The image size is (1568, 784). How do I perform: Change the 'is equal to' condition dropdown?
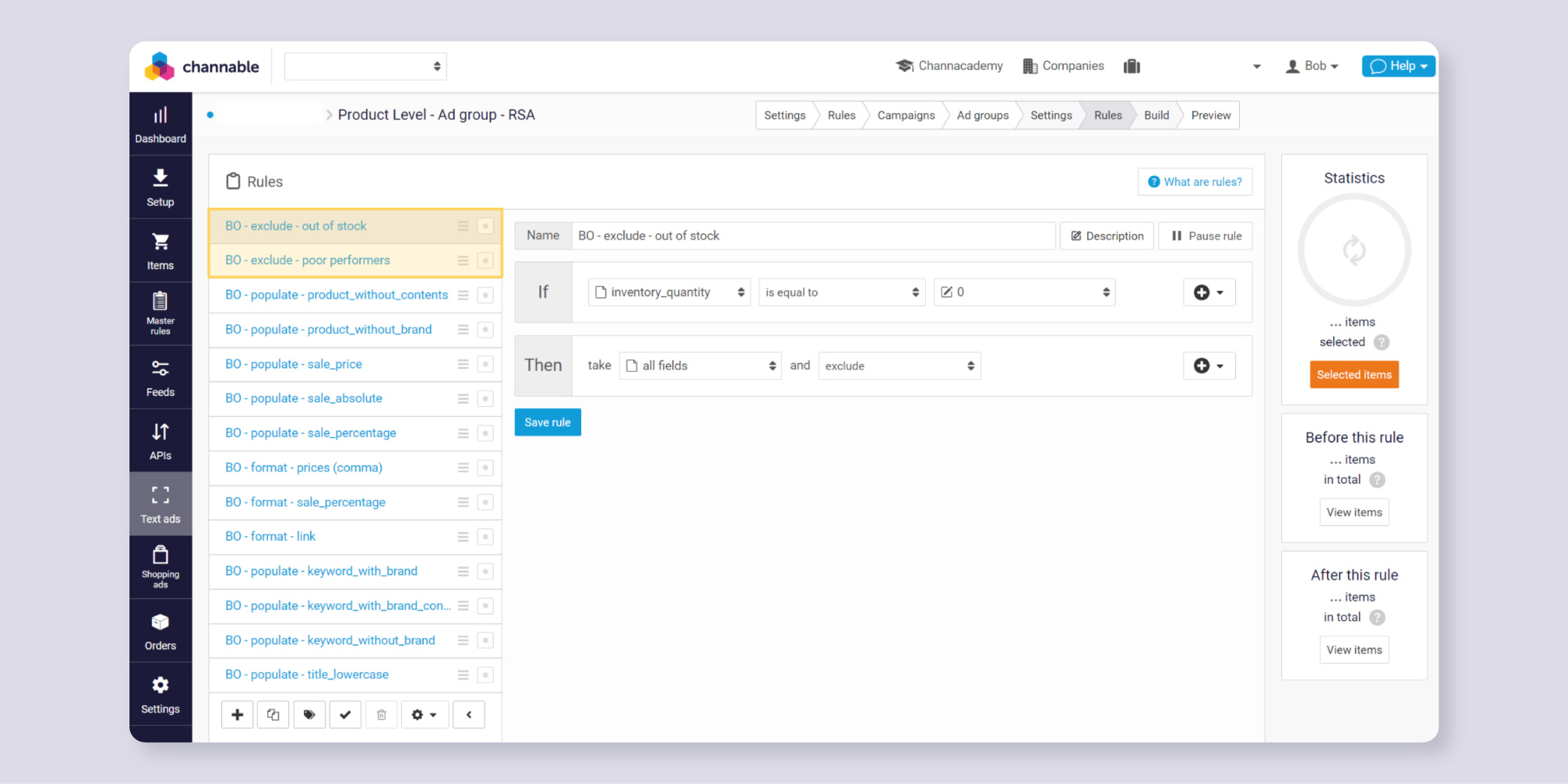pyautogui.click(x=842, y=292)
